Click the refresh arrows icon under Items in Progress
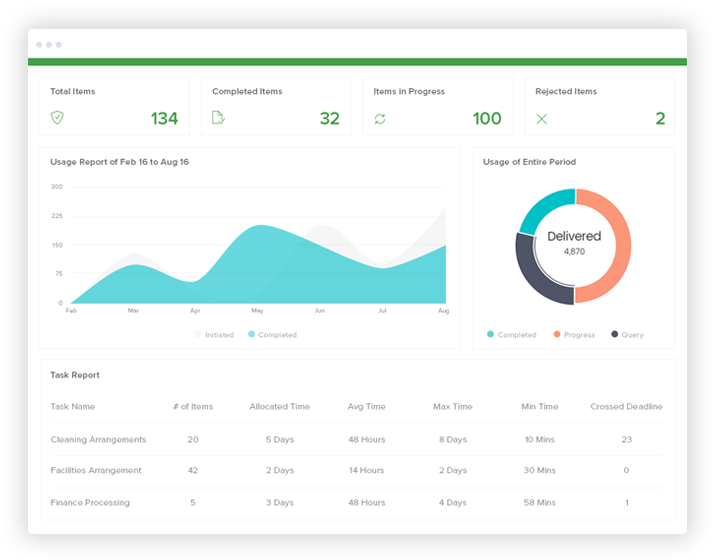The height and width of the screenshot is (560, 715). click(380, 119)
